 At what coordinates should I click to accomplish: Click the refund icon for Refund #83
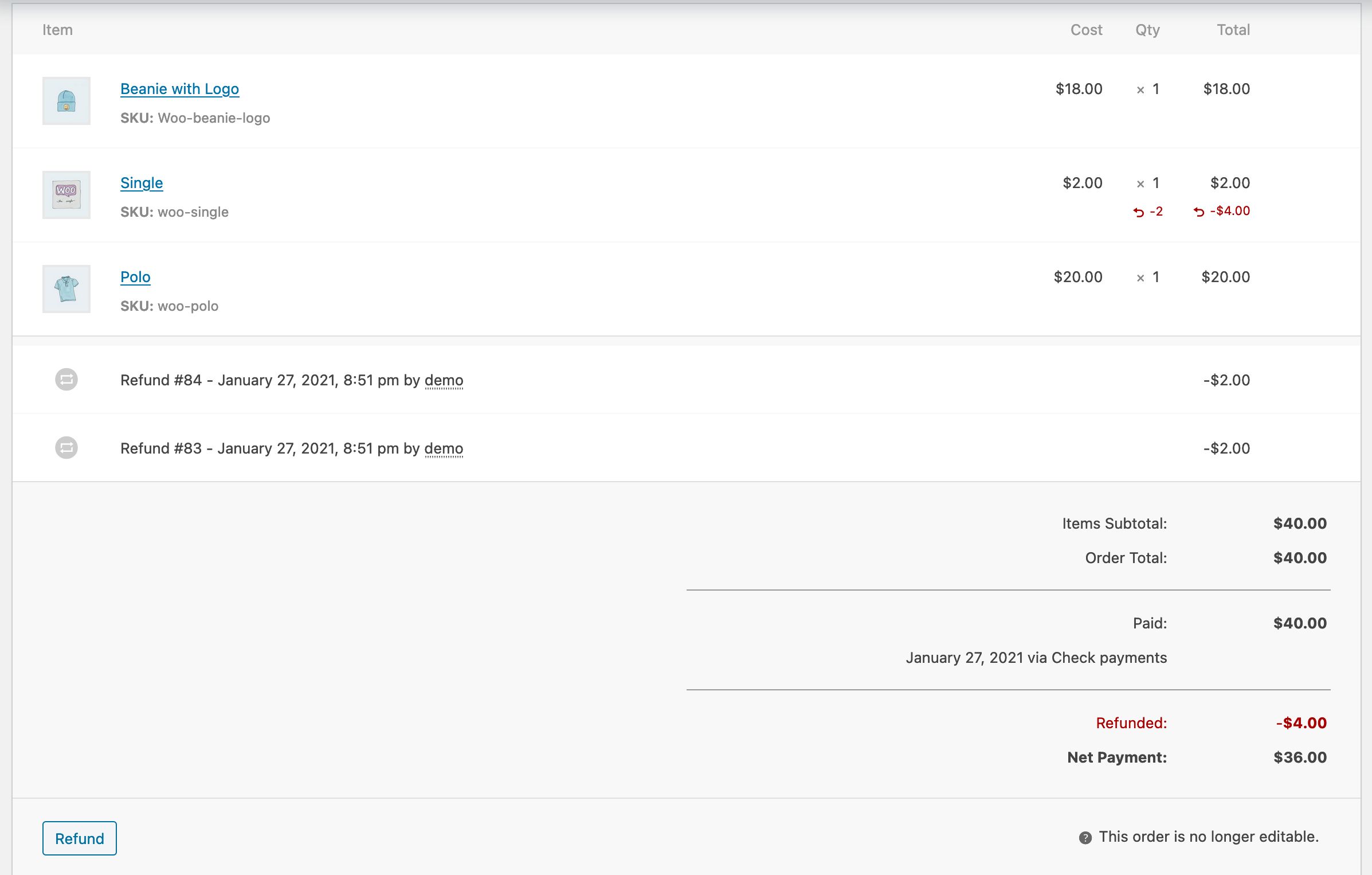click(x=66, y=448)
